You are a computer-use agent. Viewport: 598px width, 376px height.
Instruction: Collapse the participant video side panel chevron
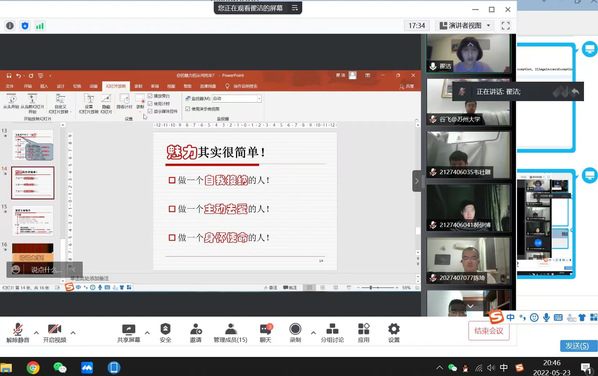coord(416,181)
